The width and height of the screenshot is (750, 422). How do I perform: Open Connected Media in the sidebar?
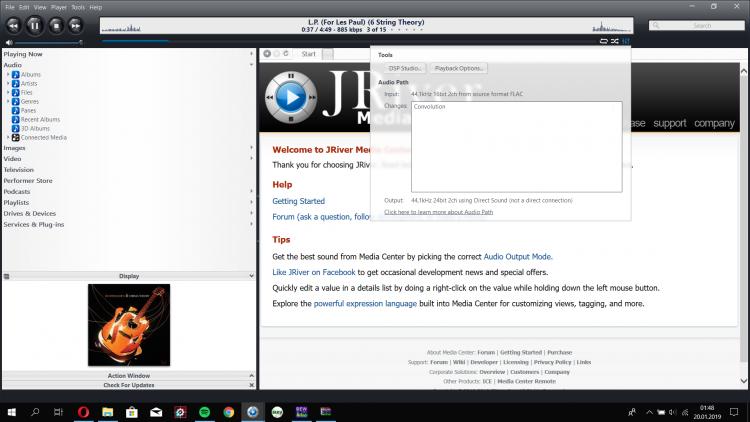43,137
